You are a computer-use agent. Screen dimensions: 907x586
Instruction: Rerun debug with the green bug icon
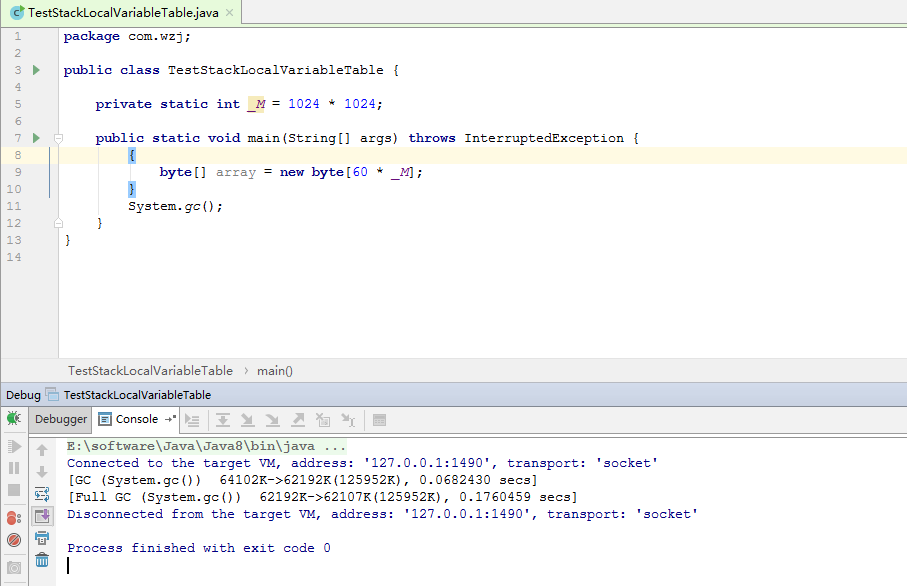(x=14, y=418)
